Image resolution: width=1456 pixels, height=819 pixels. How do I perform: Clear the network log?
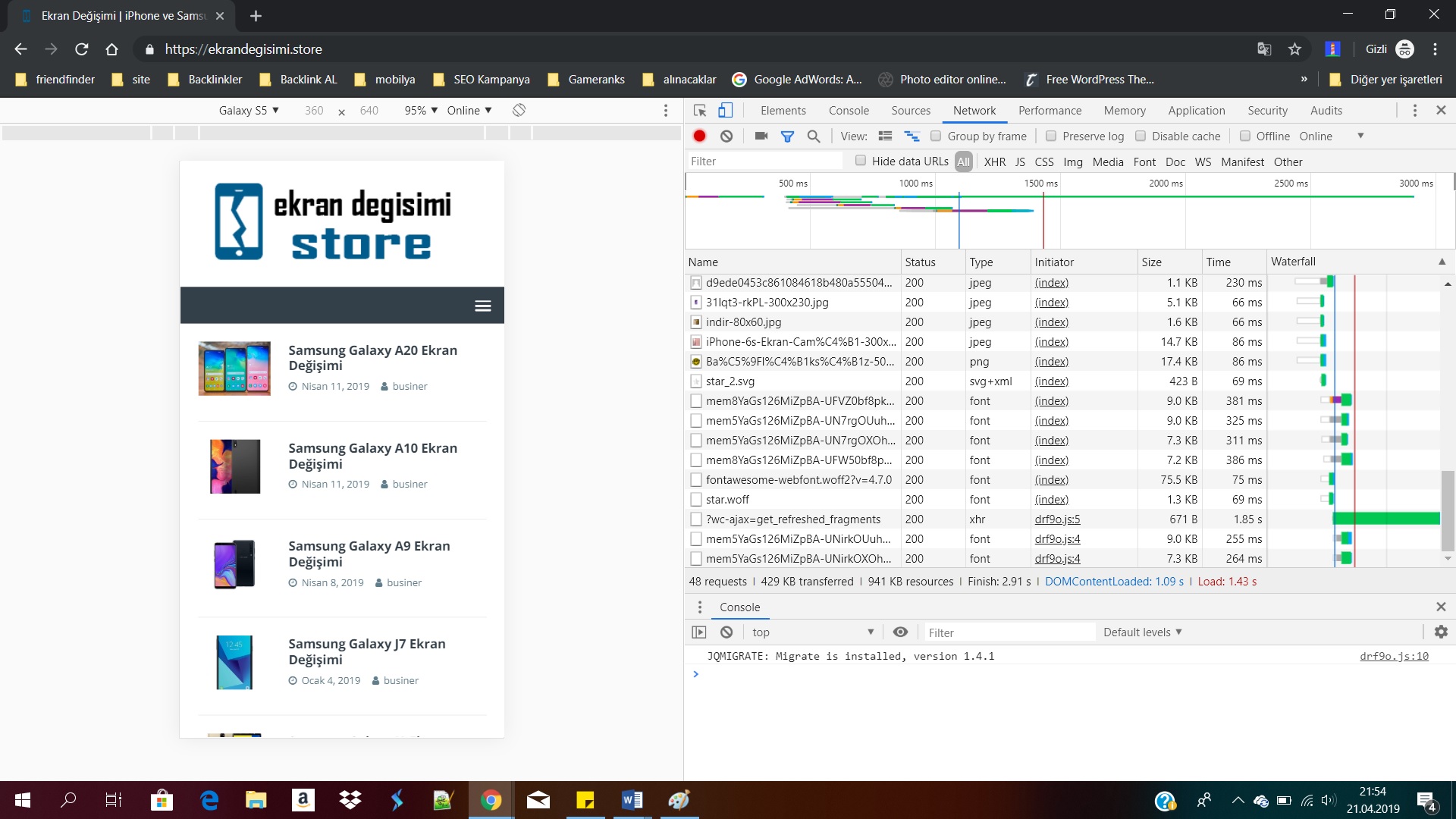[726, 136]
